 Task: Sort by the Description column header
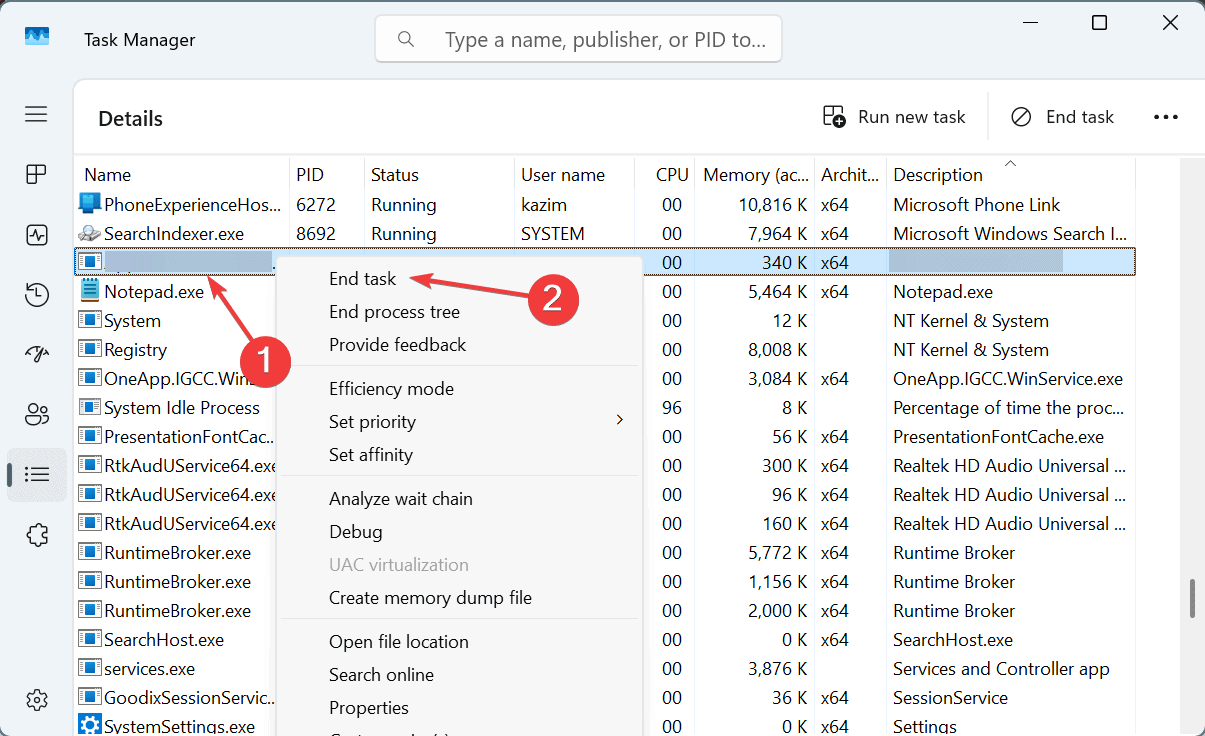(x=1010, y=175)
